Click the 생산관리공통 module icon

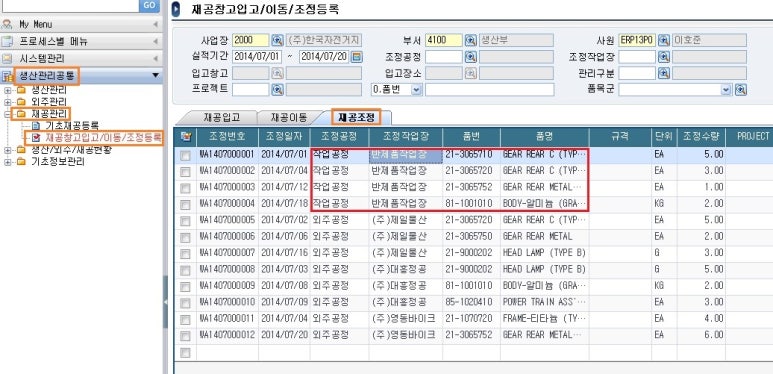7,76
